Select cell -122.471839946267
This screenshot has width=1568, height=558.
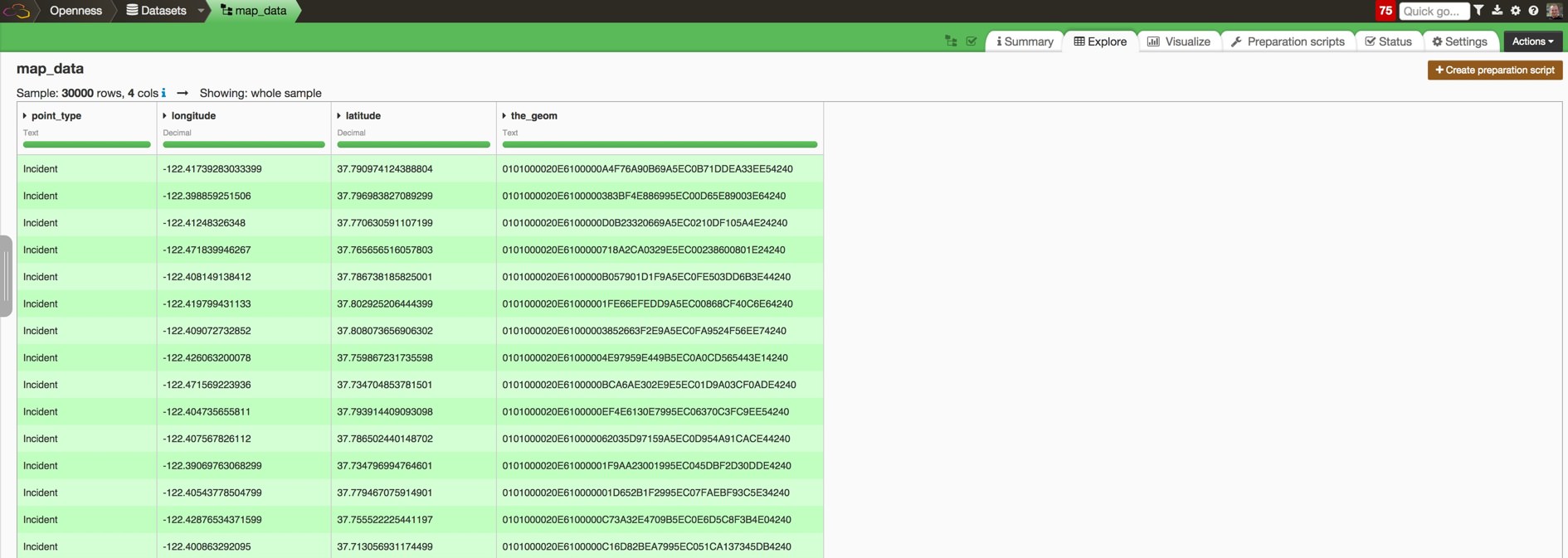point(244,250)
